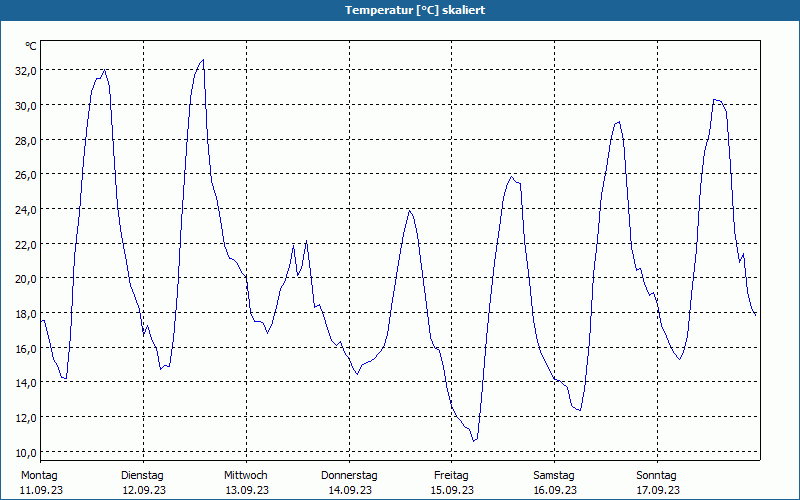Select the 12,0 axis label
This screenshot has width=800, height=500.
click(26, 418)
